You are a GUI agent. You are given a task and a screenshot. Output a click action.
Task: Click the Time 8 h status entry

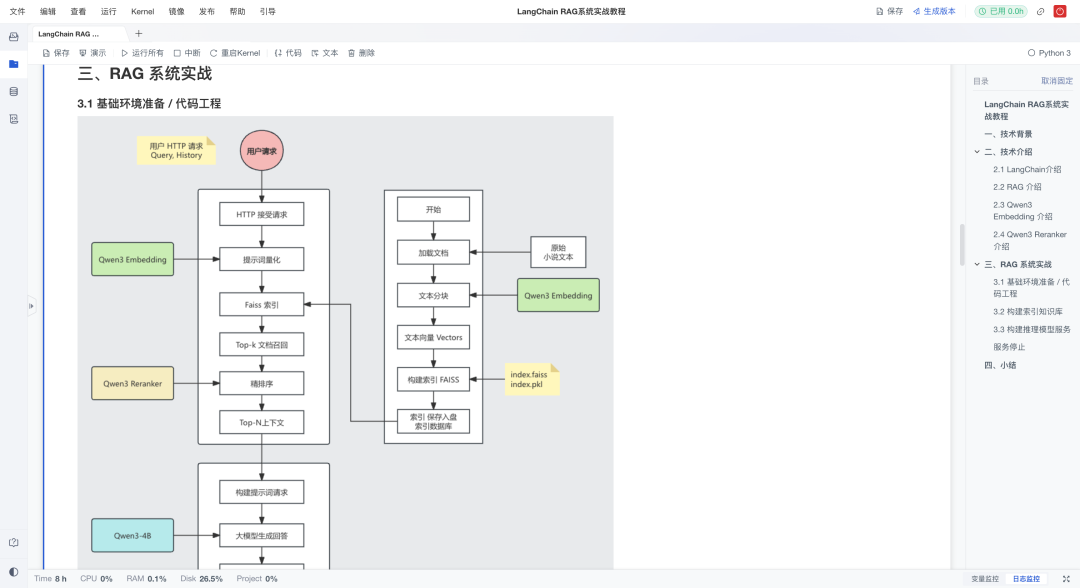[x=50, y=579]
